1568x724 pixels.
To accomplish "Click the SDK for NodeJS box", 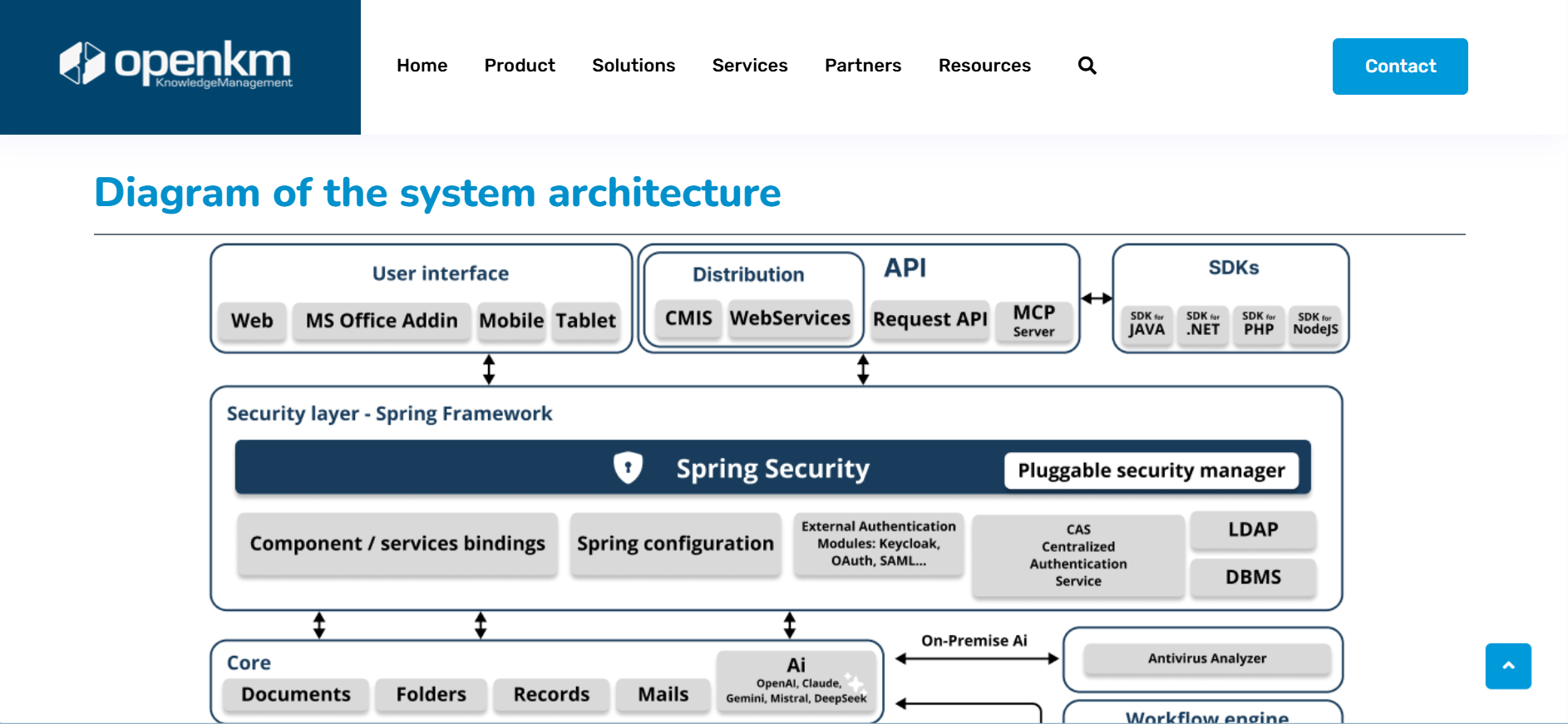I will coord(1315,323).
